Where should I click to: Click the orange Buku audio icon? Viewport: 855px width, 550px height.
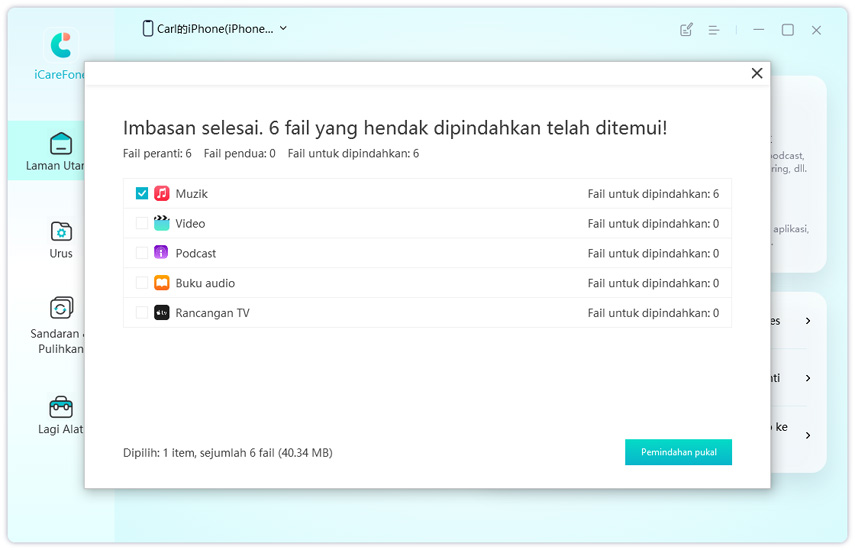click(162, 283)
